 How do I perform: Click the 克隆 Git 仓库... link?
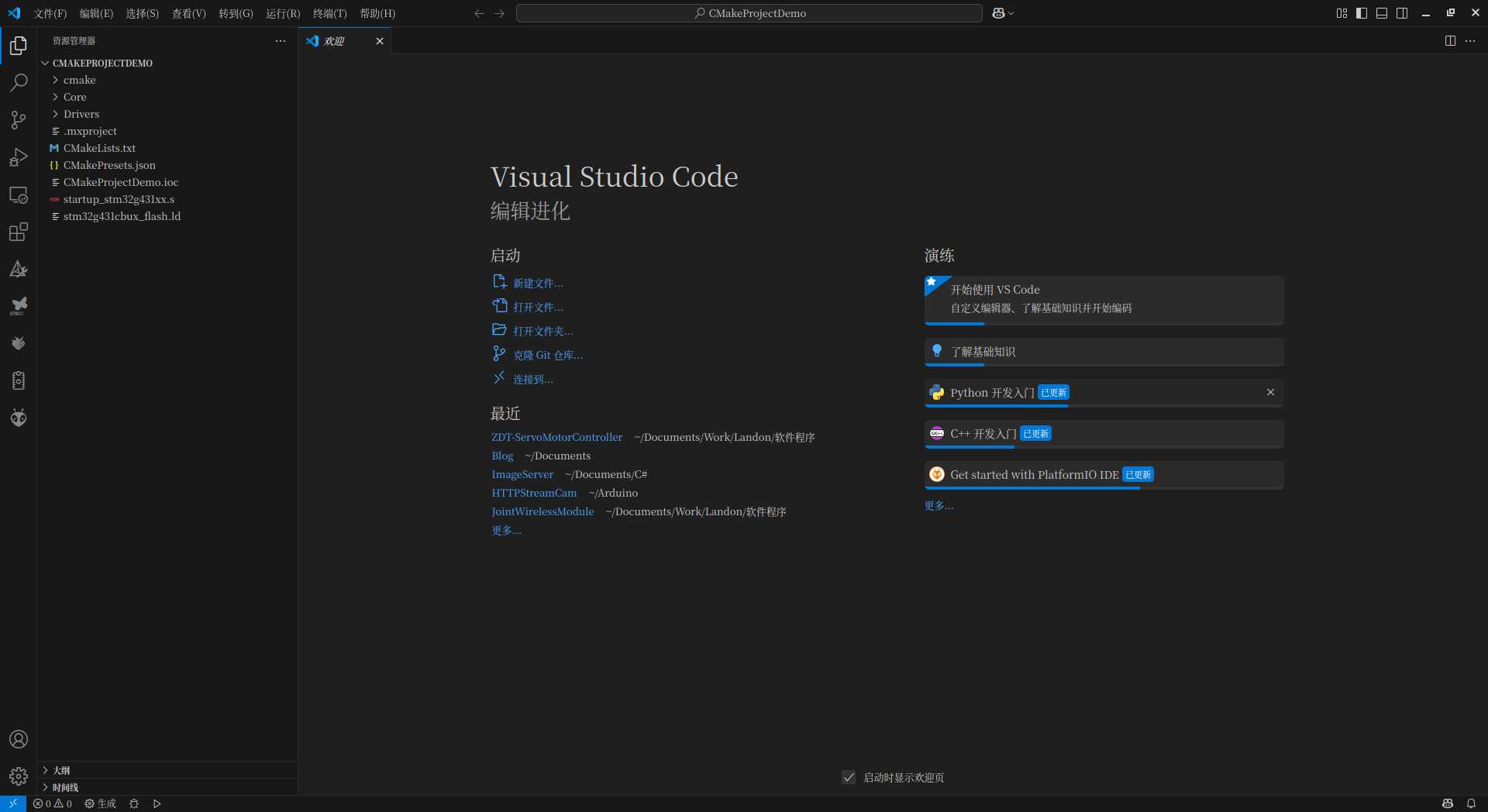[548, 355]
